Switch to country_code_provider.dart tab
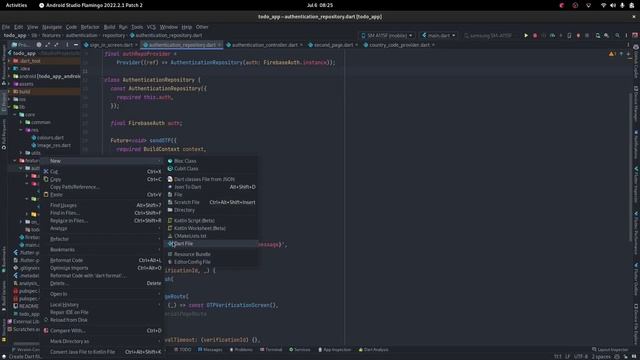This screenshot has width=640, height=360. pyautogui.click(x=399, y=45)
